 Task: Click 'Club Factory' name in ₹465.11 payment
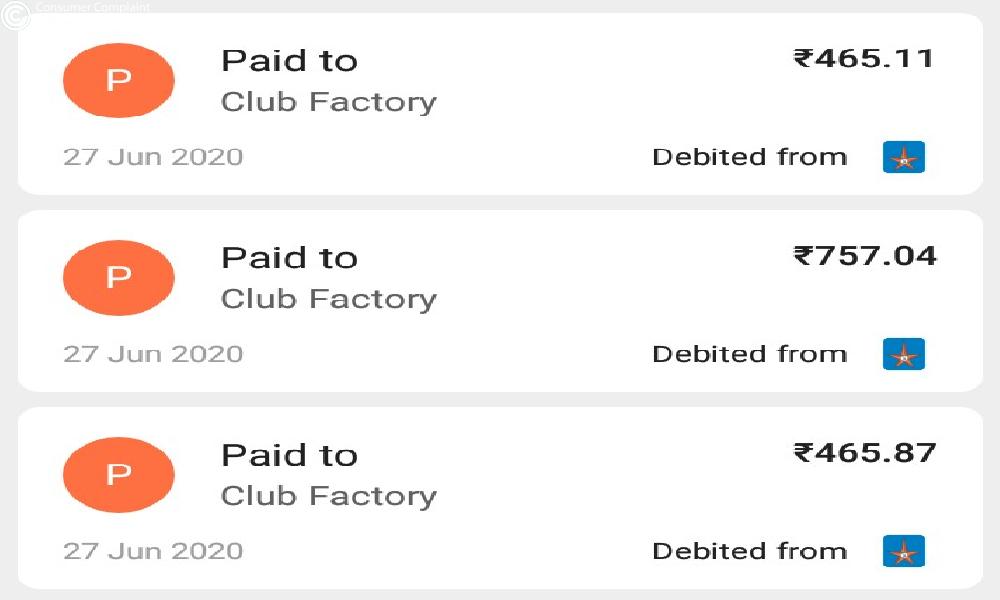click(x=329, y=102)
